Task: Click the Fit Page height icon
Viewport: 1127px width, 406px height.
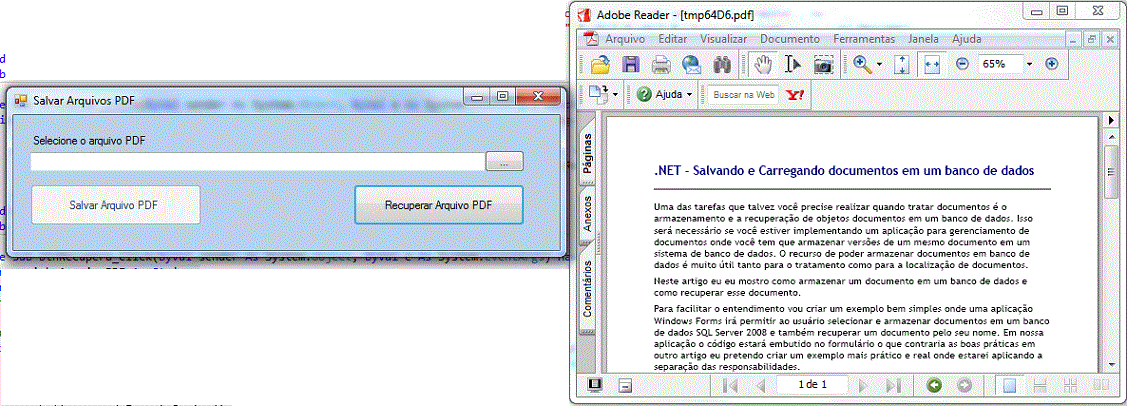Action: 902,65
